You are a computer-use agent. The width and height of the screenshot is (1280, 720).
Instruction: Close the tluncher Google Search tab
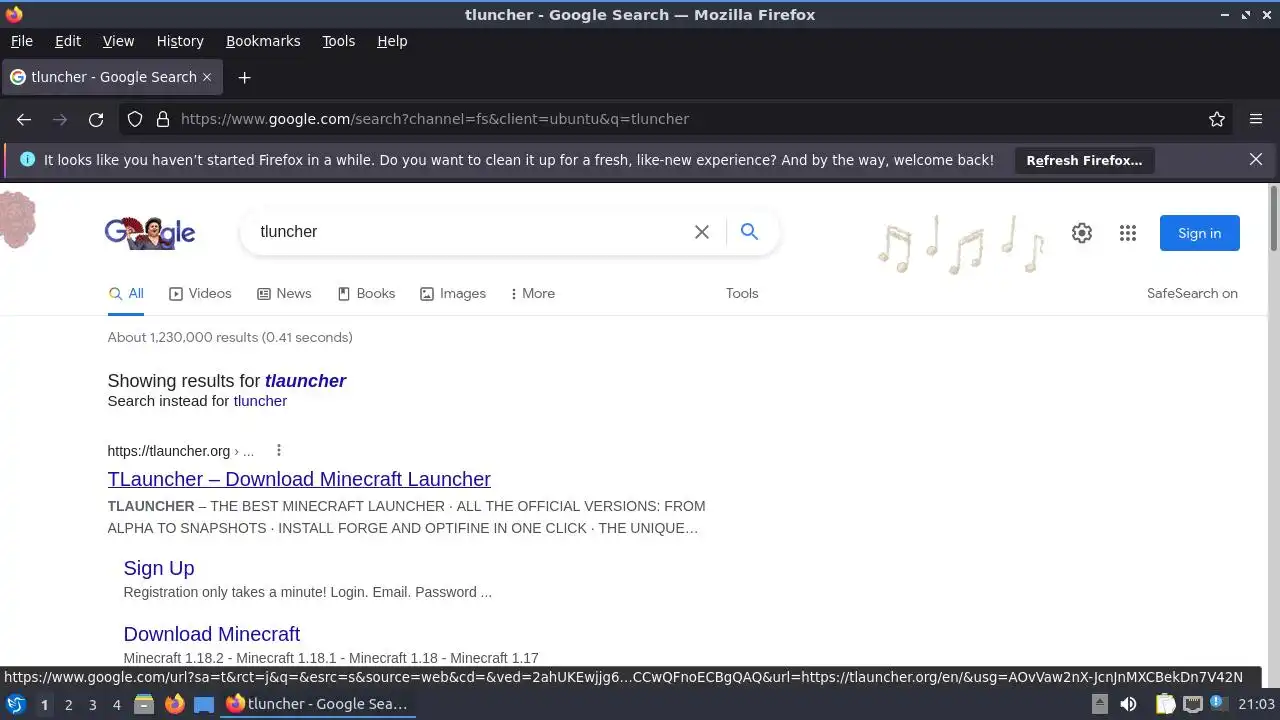click(207, 77)
